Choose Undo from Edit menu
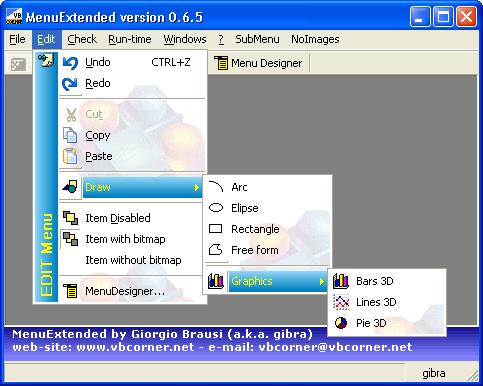Image resolution: width=483 pixels, height=386 pixels. 132,63
